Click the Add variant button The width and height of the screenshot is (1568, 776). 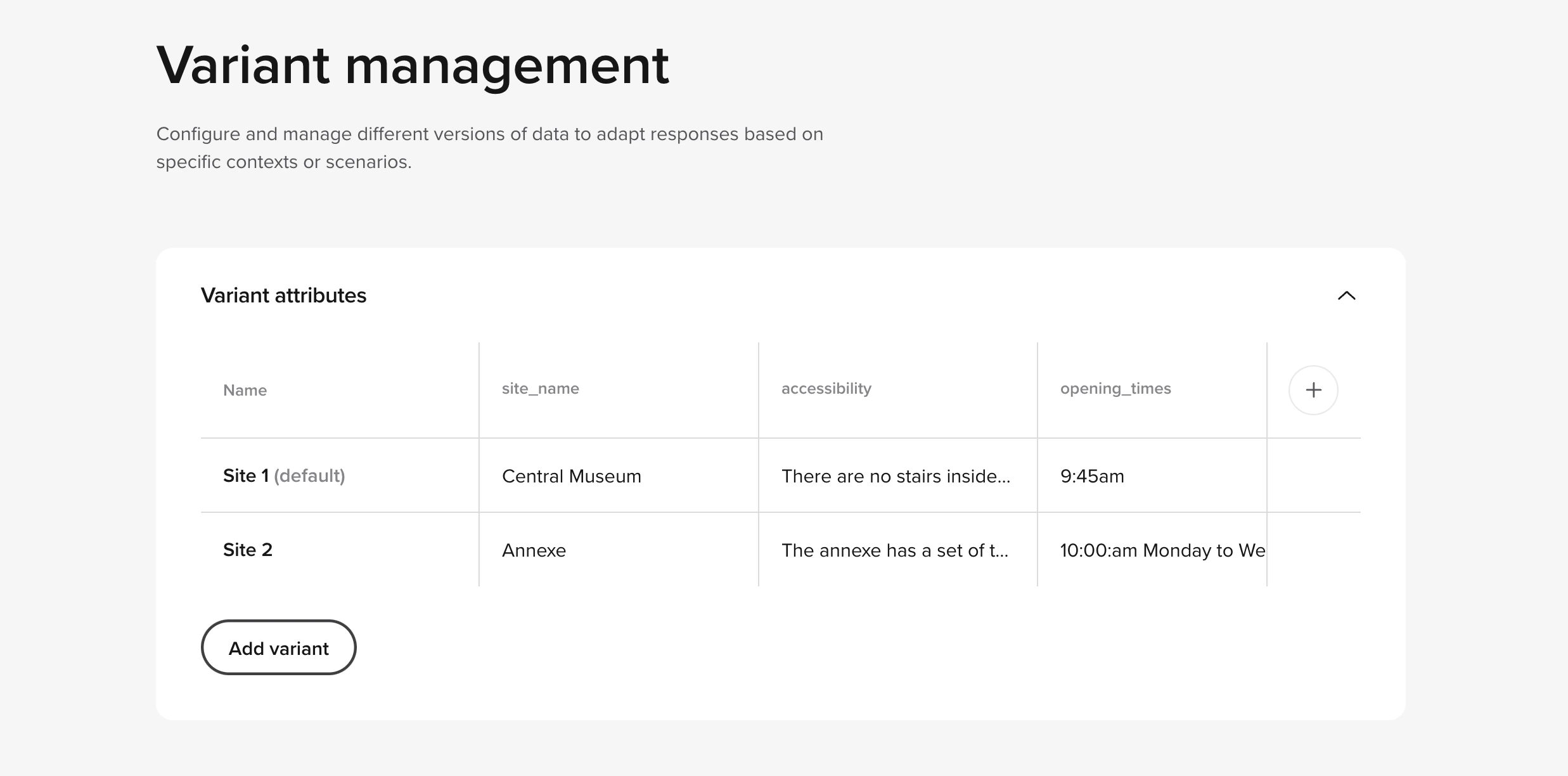[x=278, y=647]
